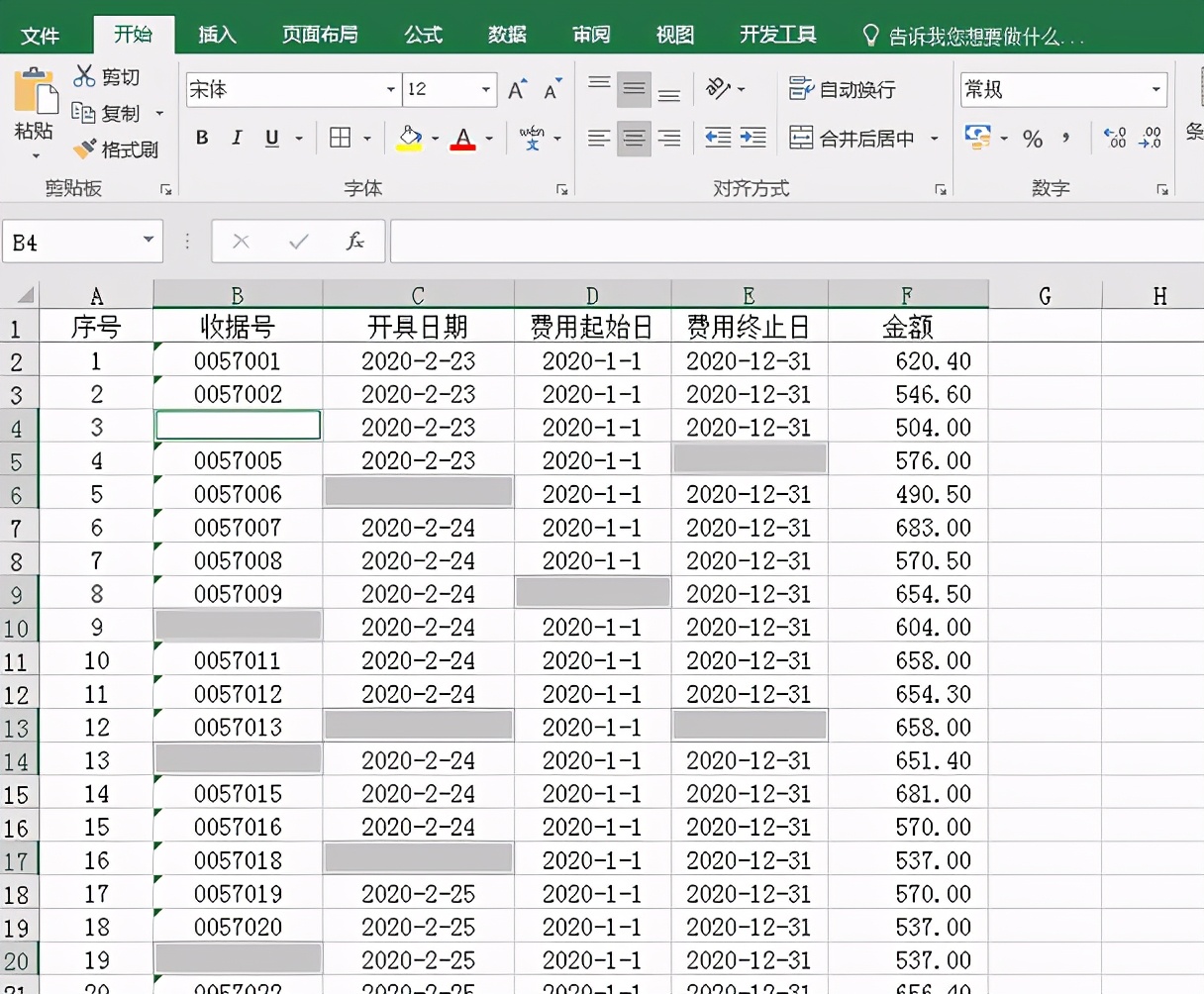Open the merge options dropdown arrow

tap(934, 139)
